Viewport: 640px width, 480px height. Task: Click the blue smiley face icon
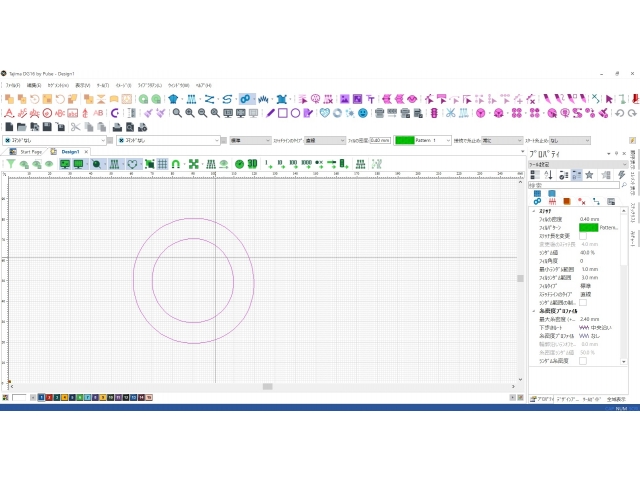[362, 113]
